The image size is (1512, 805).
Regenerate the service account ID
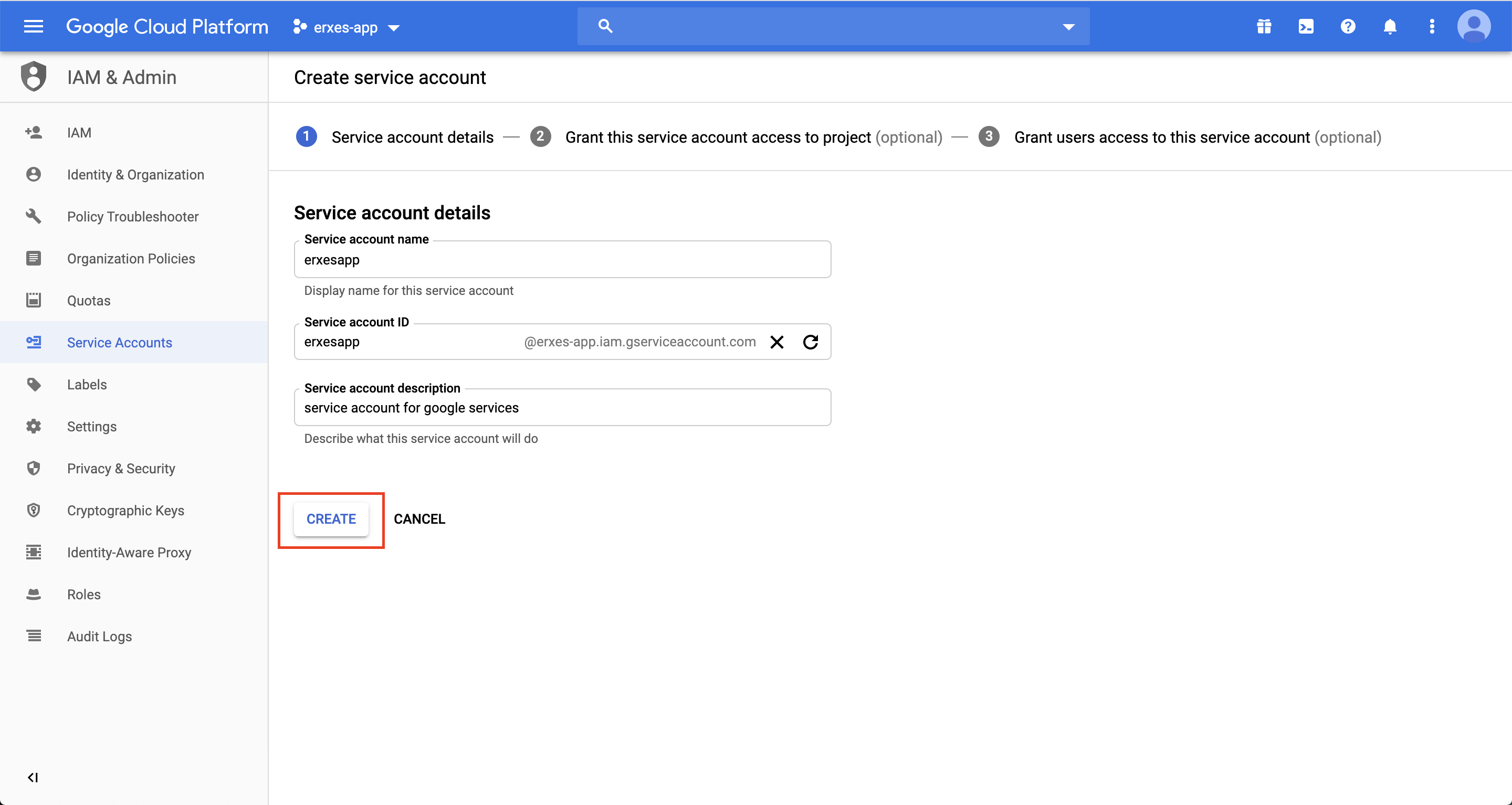click(811, 342)
